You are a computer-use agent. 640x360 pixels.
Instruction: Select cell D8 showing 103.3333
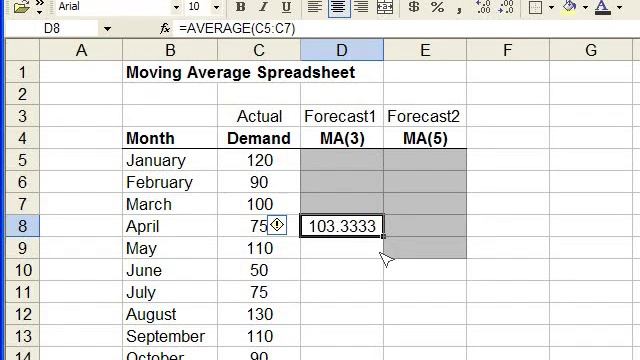[342, 226]
